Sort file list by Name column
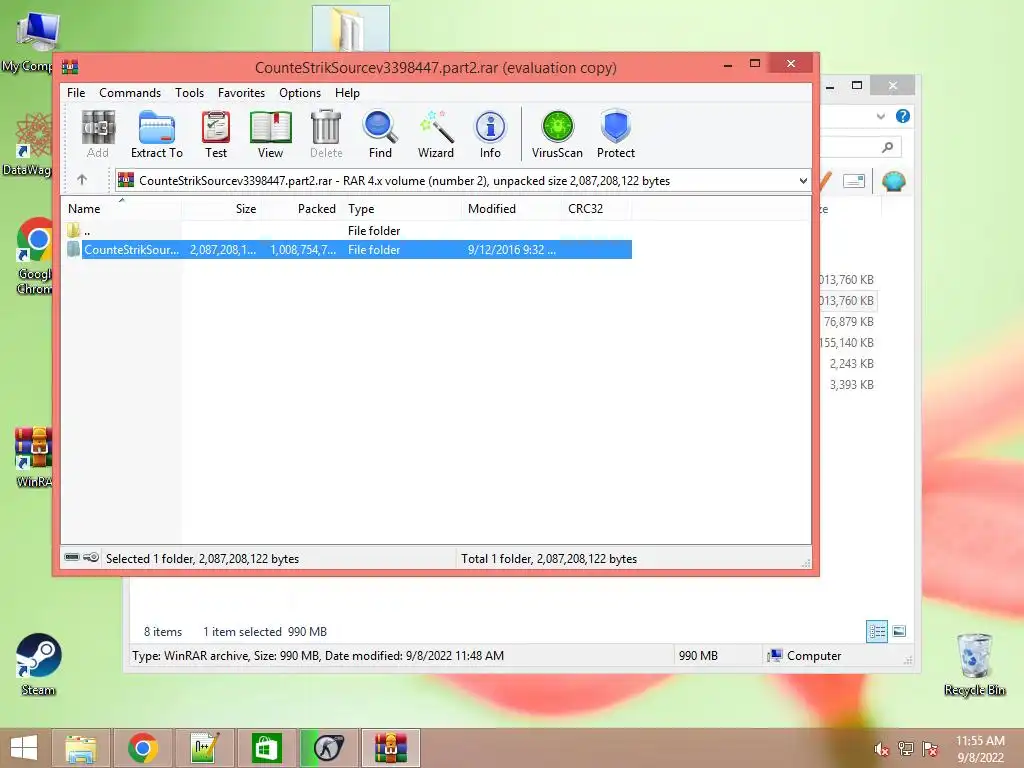 (121, 208)
